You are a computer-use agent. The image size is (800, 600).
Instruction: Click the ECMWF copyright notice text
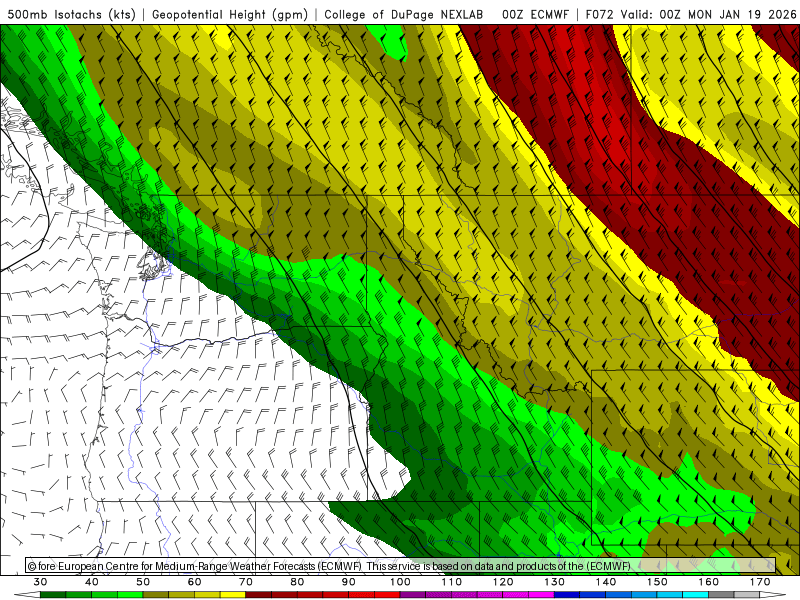329,566
